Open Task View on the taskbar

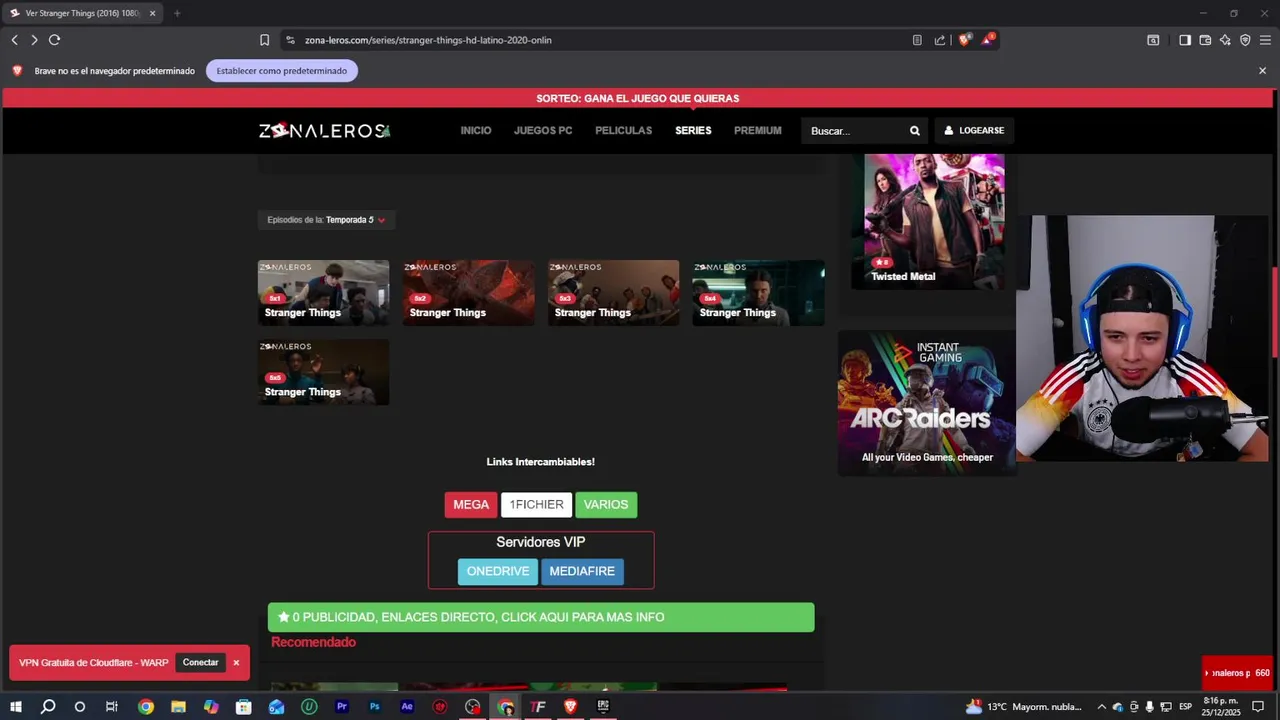click(112, 707)
